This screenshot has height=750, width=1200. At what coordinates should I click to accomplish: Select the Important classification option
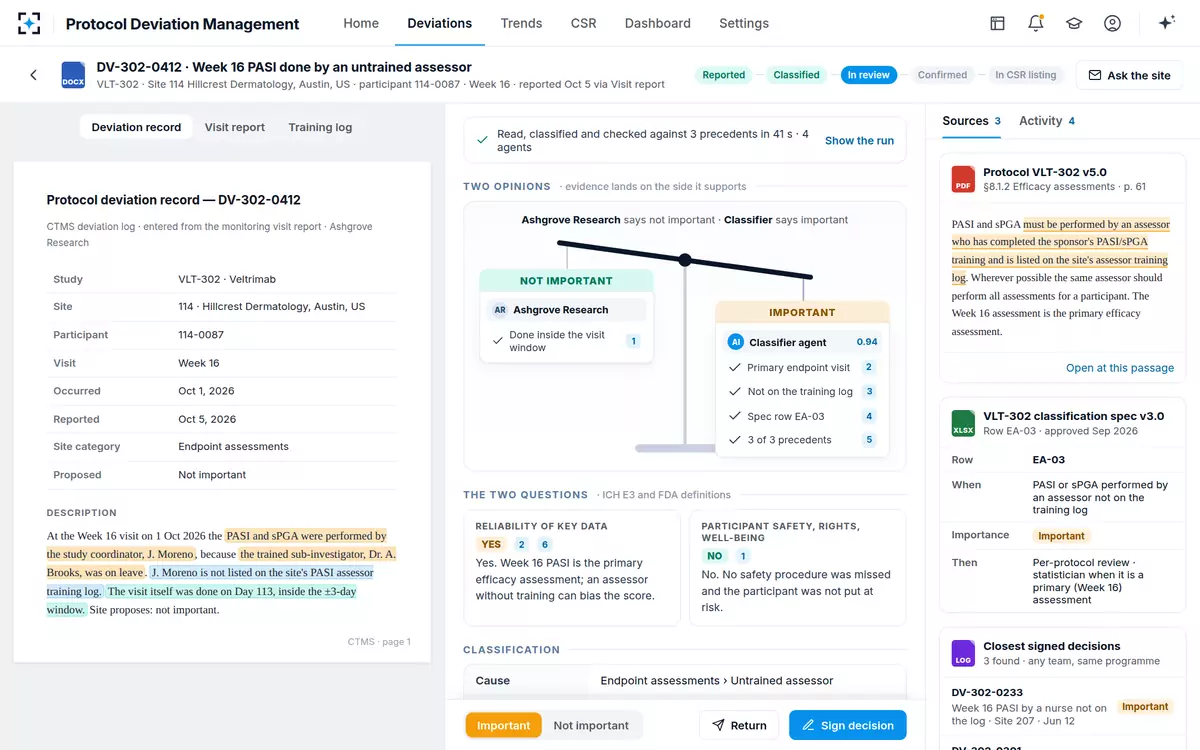[x=504, y=725]
